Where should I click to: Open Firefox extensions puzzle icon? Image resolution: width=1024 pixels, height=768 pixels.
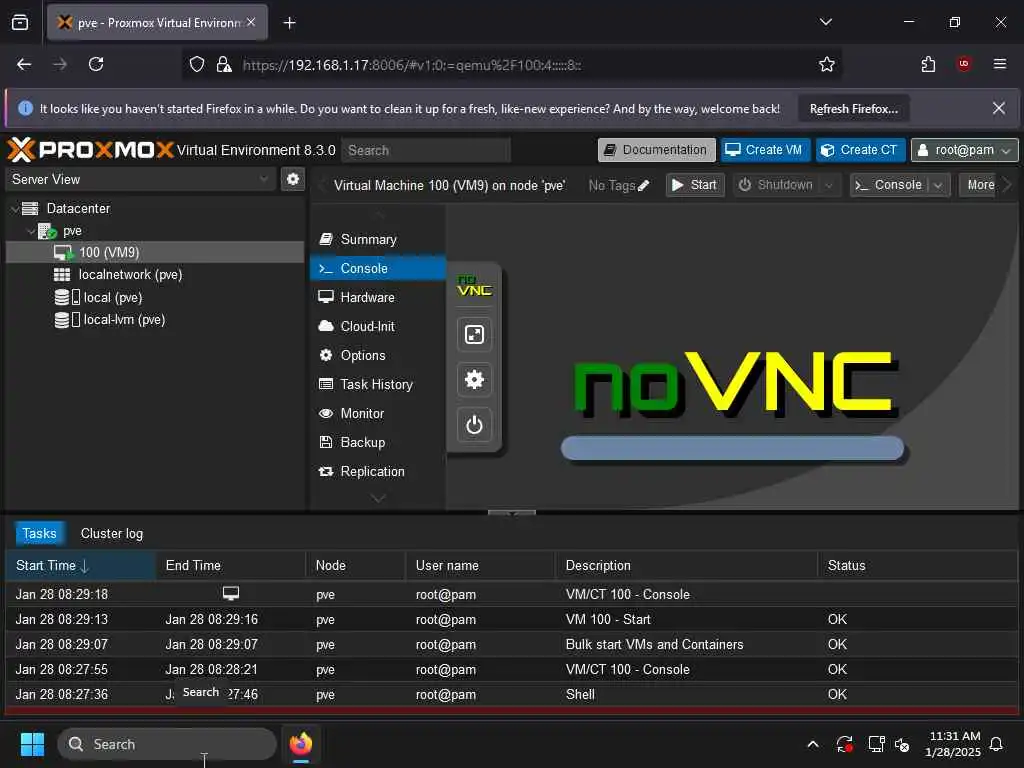point(928,64)
